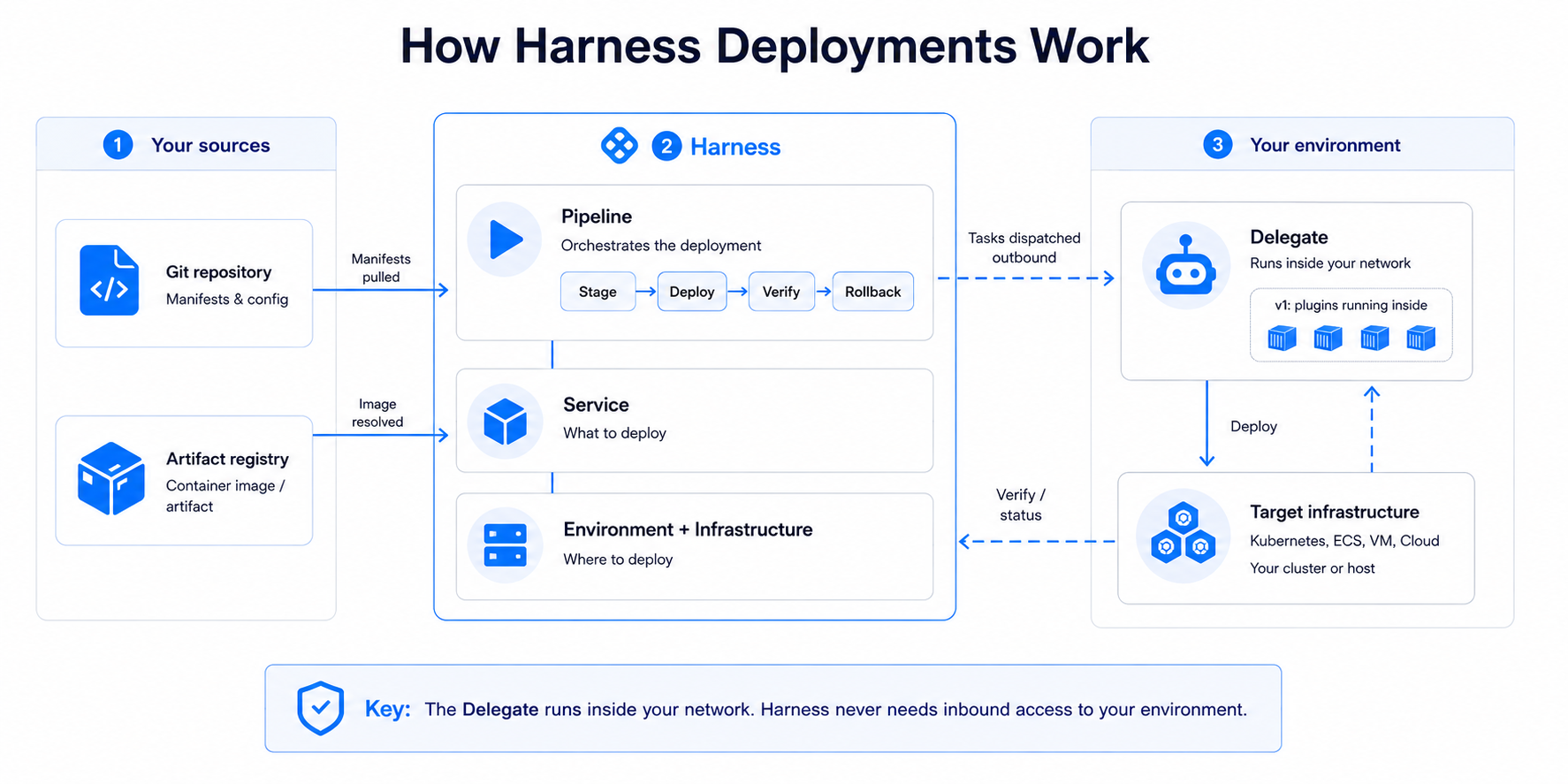Image resolution: width=1568 pixels, height=784 pixels.
Task: Click the title 'How Harness Deployments Work'
Action: point(774,46)
